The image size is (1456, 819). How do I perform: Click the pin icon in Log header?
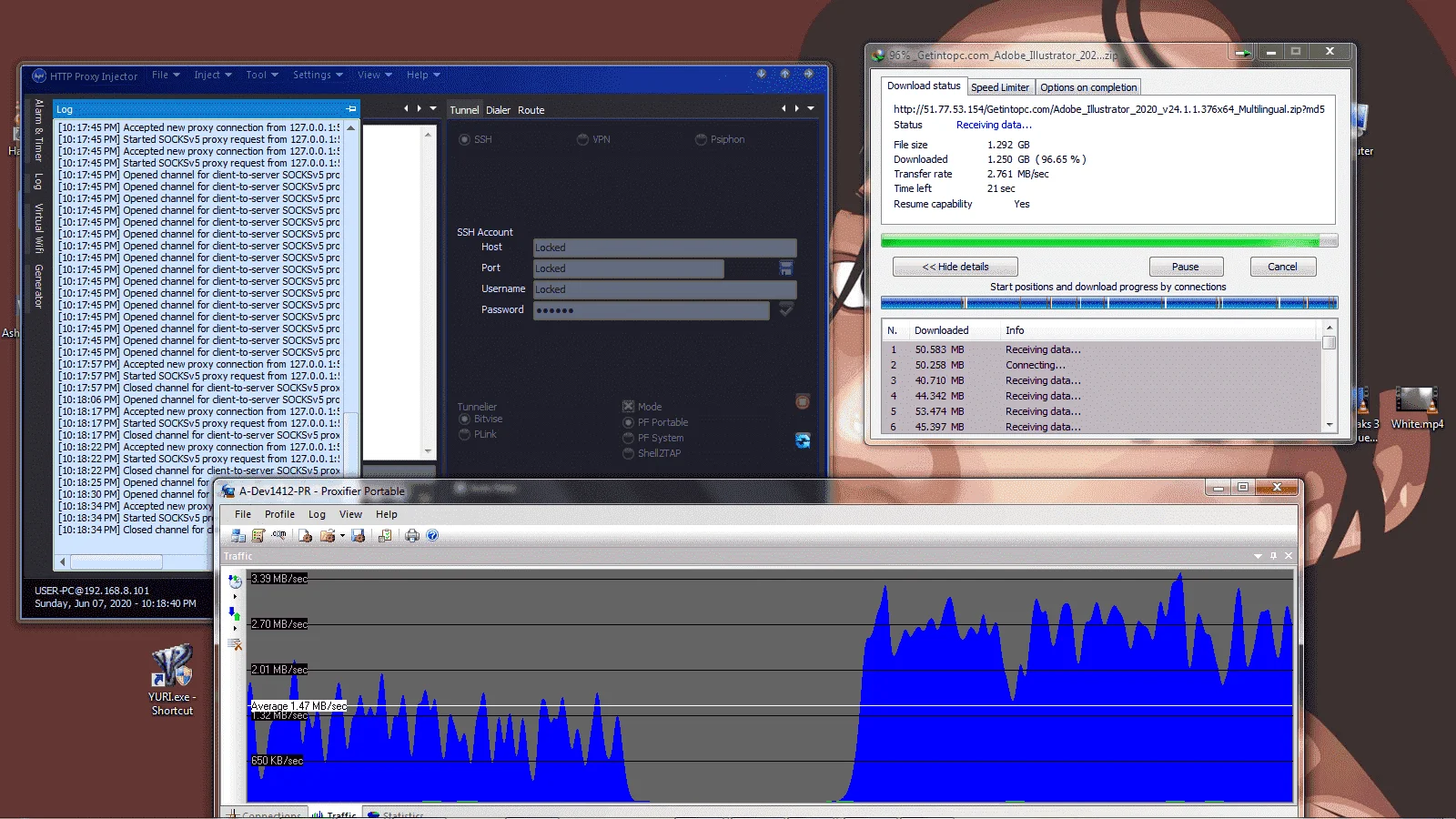pyautogui.click(x=351, y=108)
